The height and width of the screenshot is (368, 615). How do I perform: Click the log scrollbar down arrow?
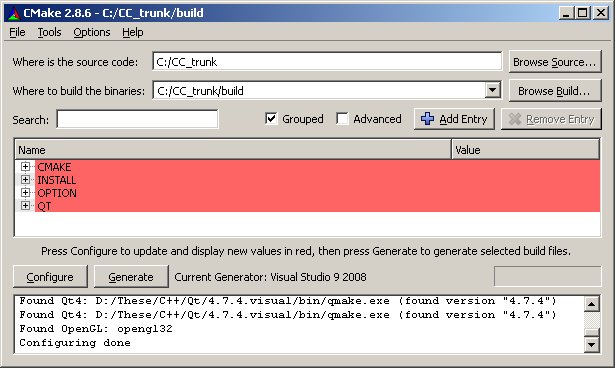coord(591,345)
